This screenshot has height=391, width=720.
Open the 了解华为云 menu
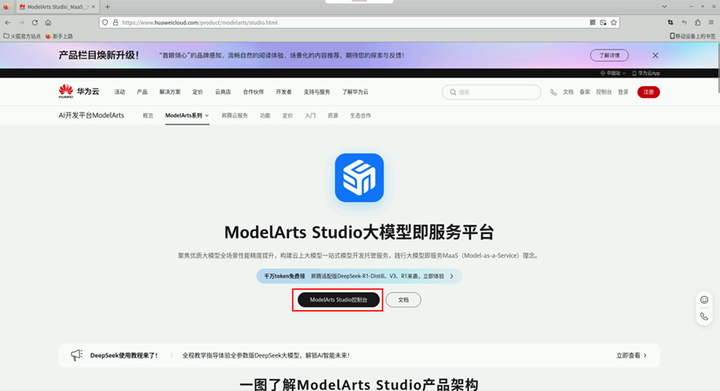tap(355, 92)
